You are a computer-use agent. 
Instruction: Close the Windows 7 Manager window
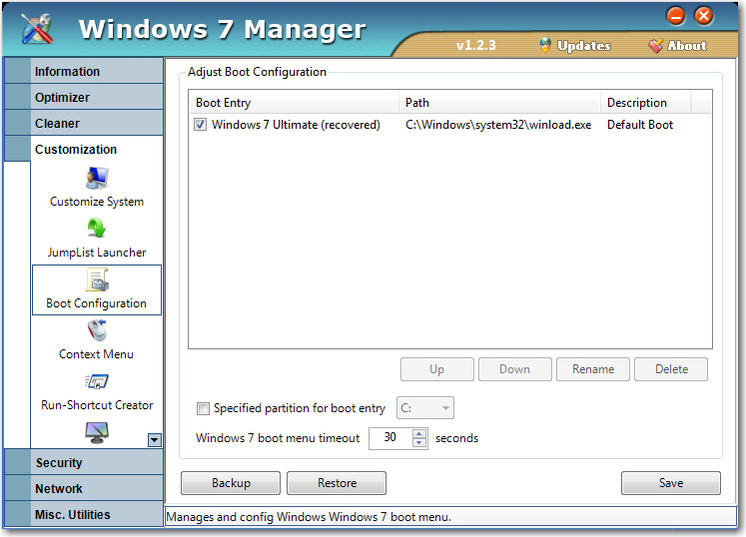point(704,16)
